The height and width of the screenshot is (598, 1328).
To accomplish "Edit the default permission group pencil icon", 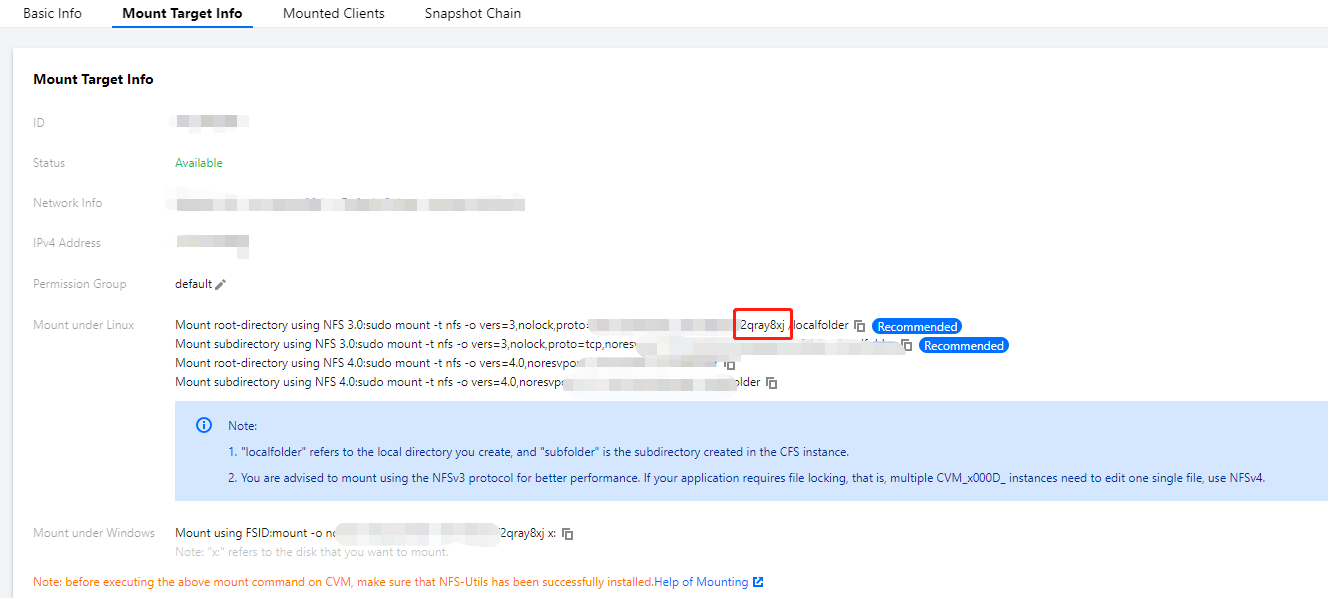I will point(221,284).
